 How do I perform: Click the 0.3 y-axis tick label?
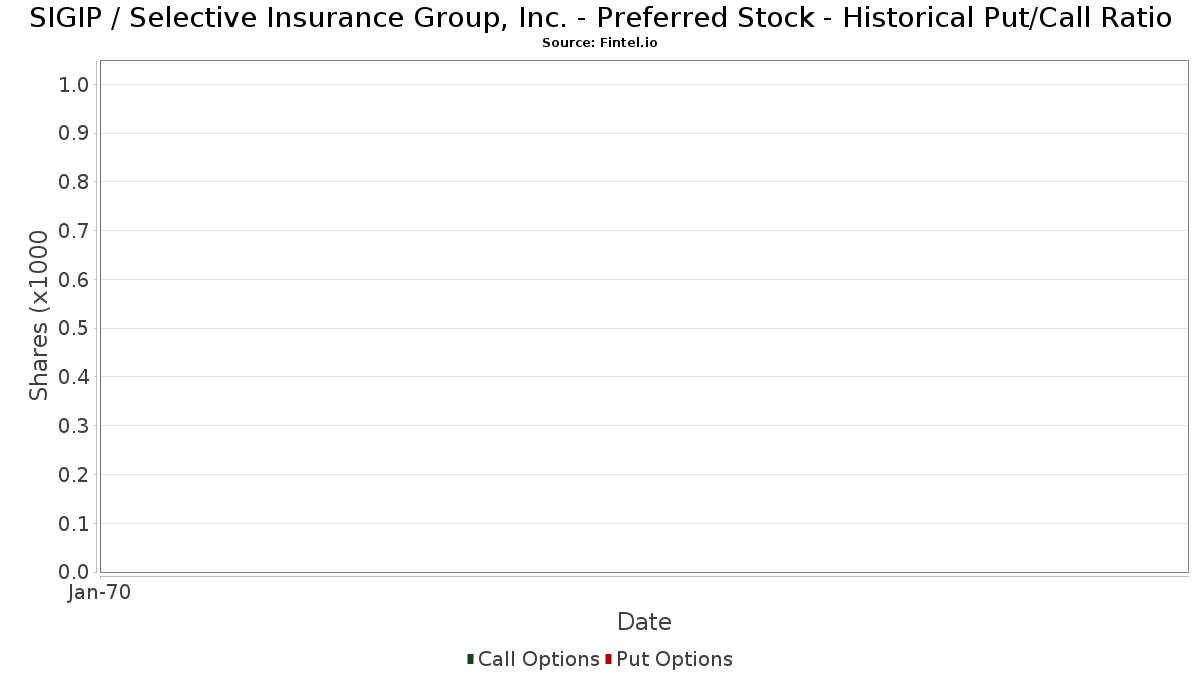click(74, 426)
